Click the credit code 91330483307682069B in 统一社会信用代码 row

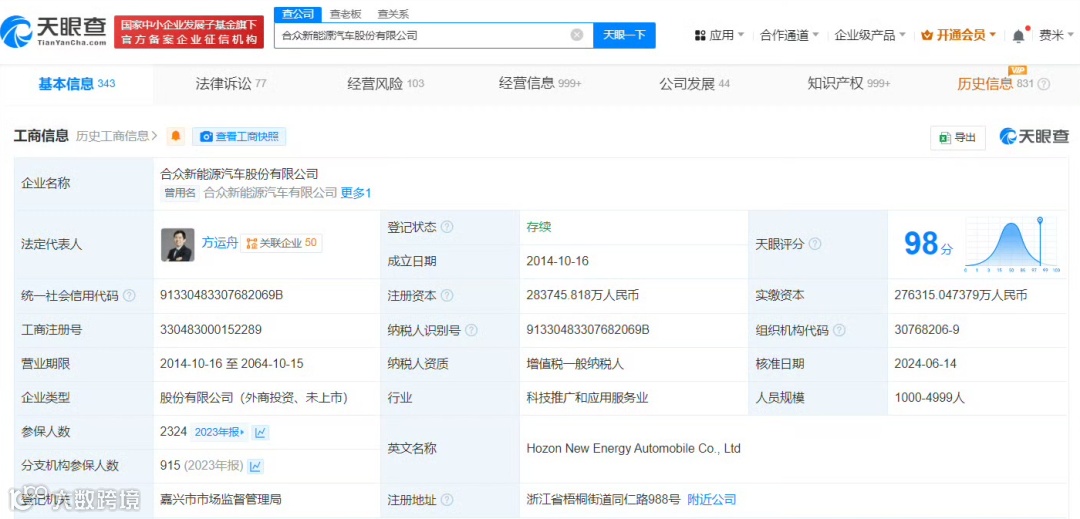[x=222, y=295]
